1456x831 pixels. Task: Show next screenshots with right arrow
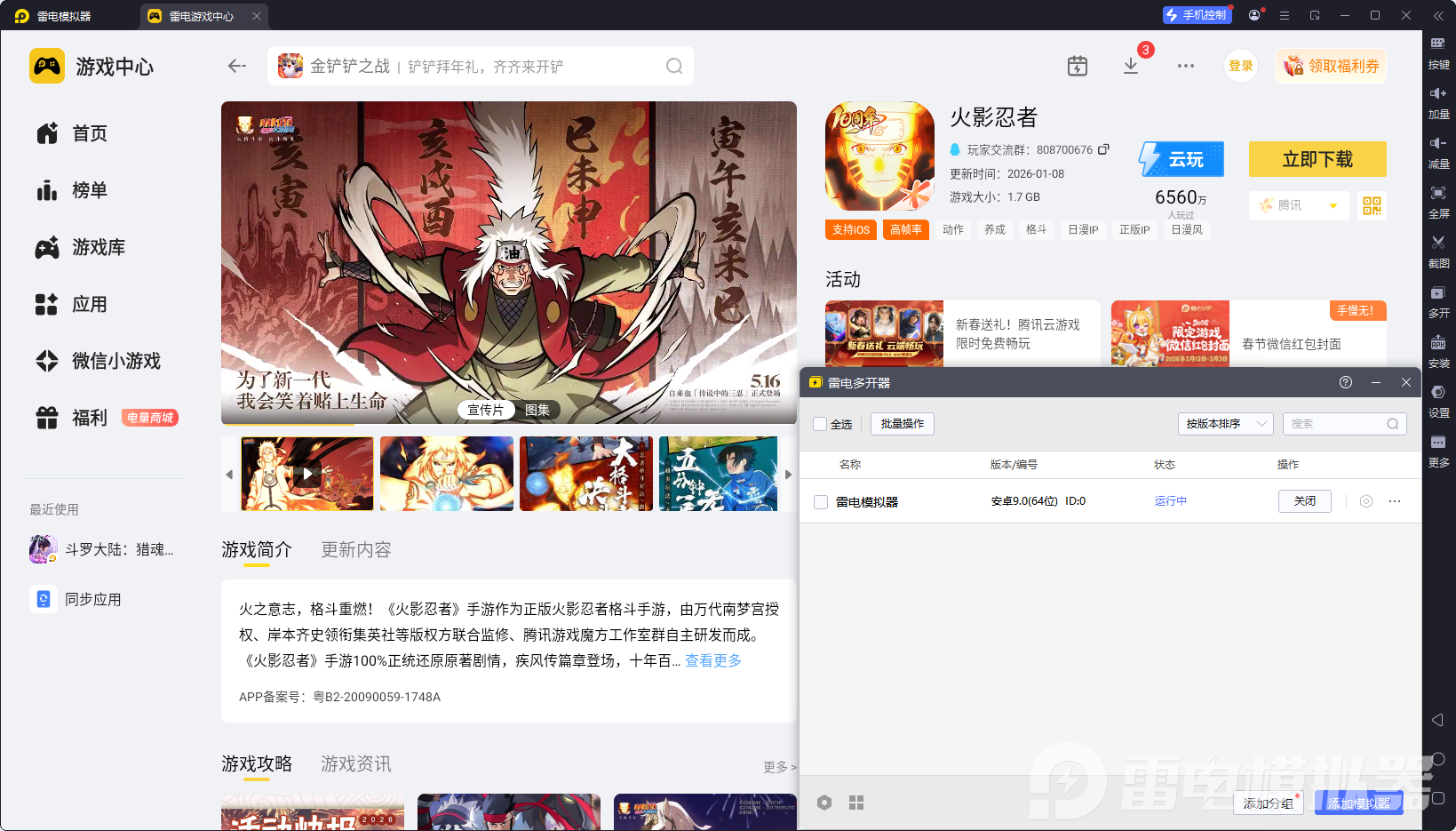[788, 475]
